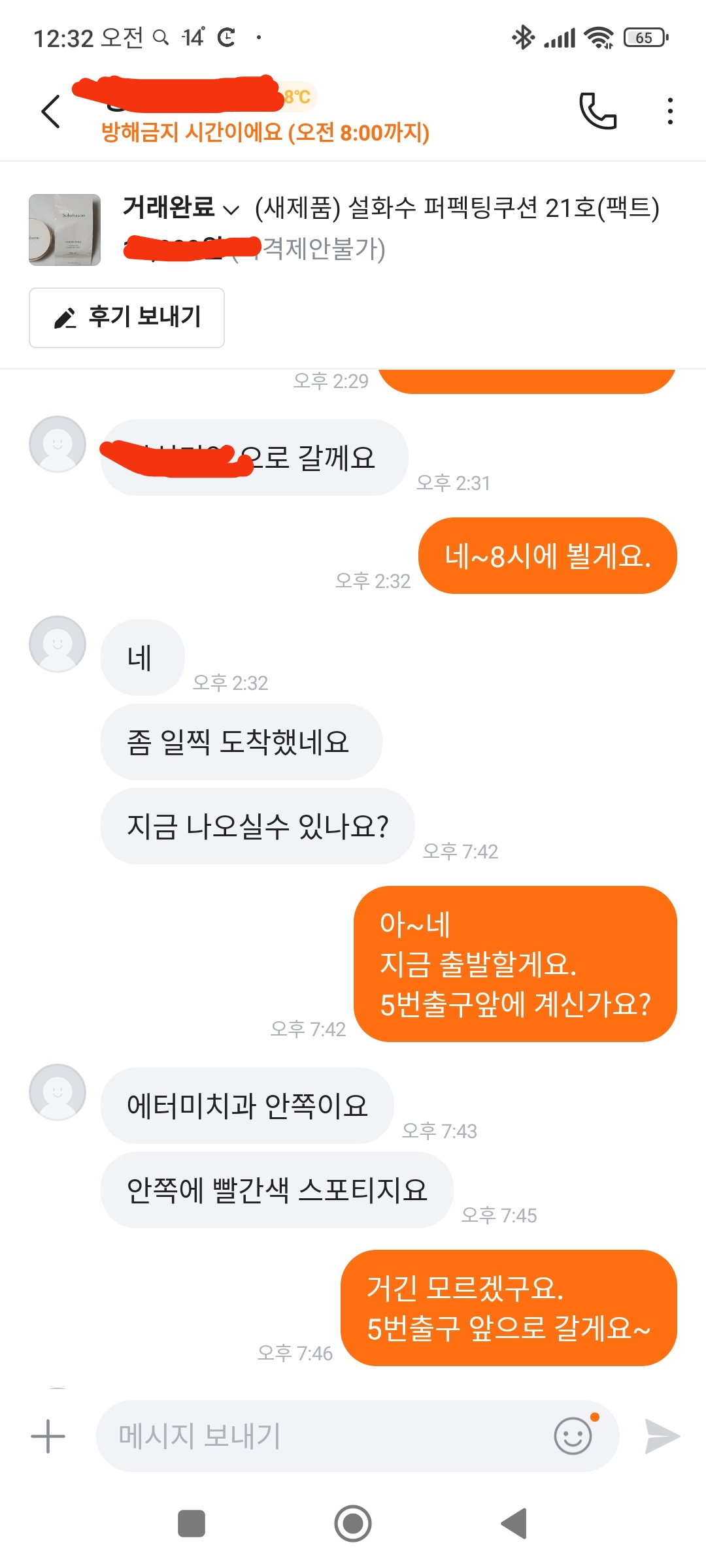Open the emoji sticker picker

573,1435
